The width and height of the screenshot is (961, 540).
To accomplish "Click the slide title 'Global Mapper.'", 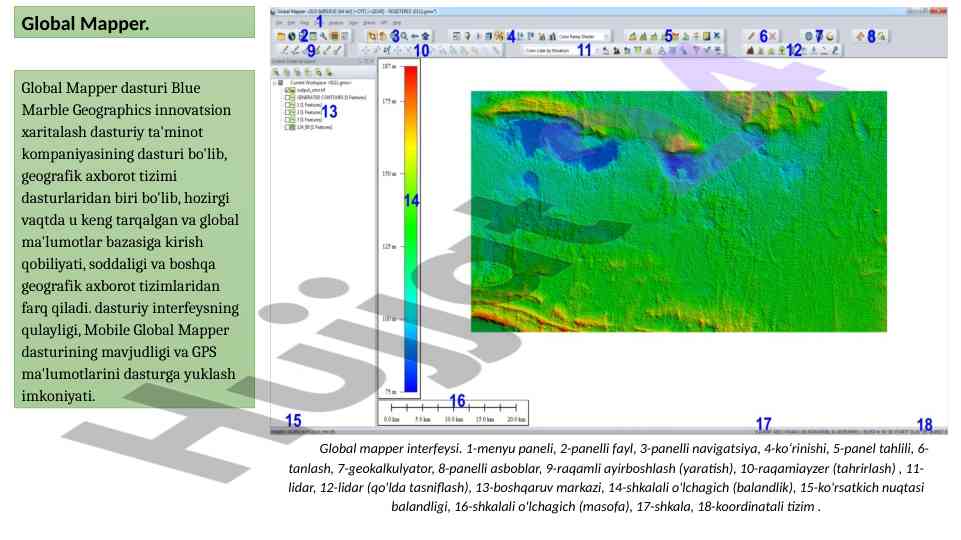I will 85,23.
